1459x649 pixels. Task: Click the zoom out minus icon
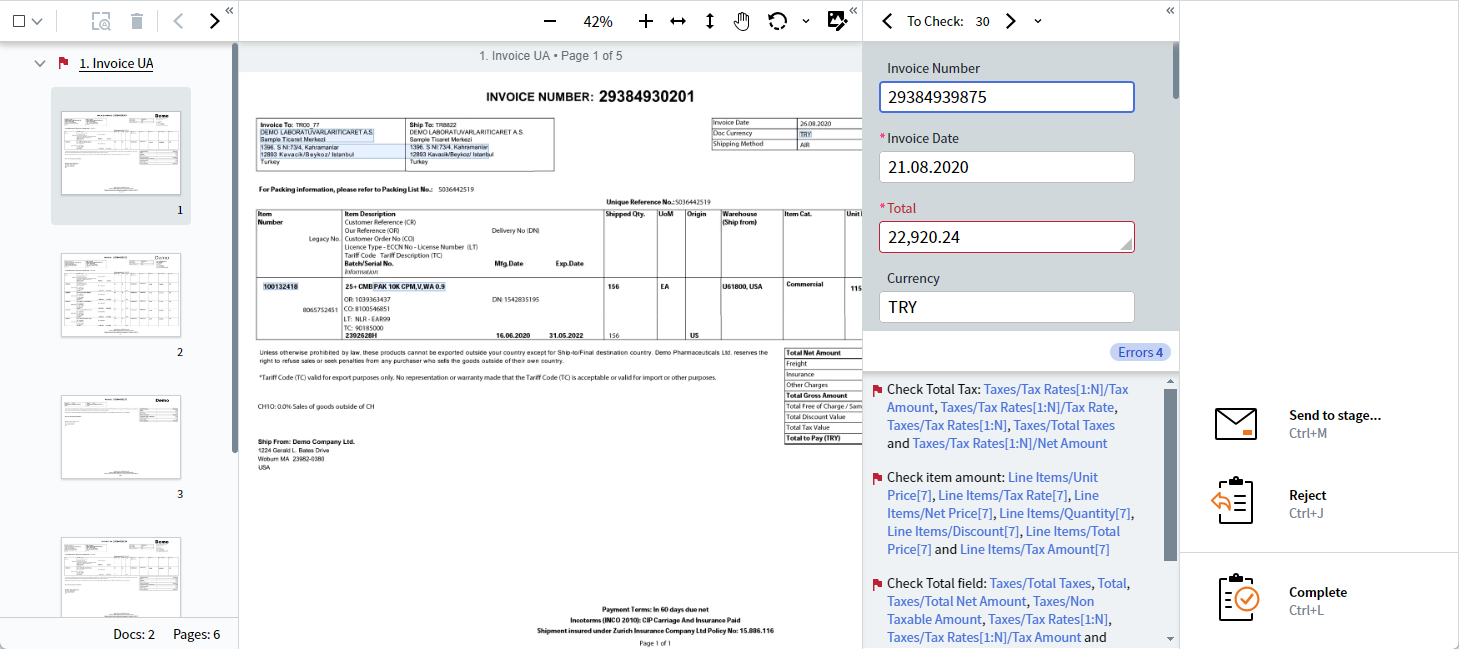coord(550,21)
